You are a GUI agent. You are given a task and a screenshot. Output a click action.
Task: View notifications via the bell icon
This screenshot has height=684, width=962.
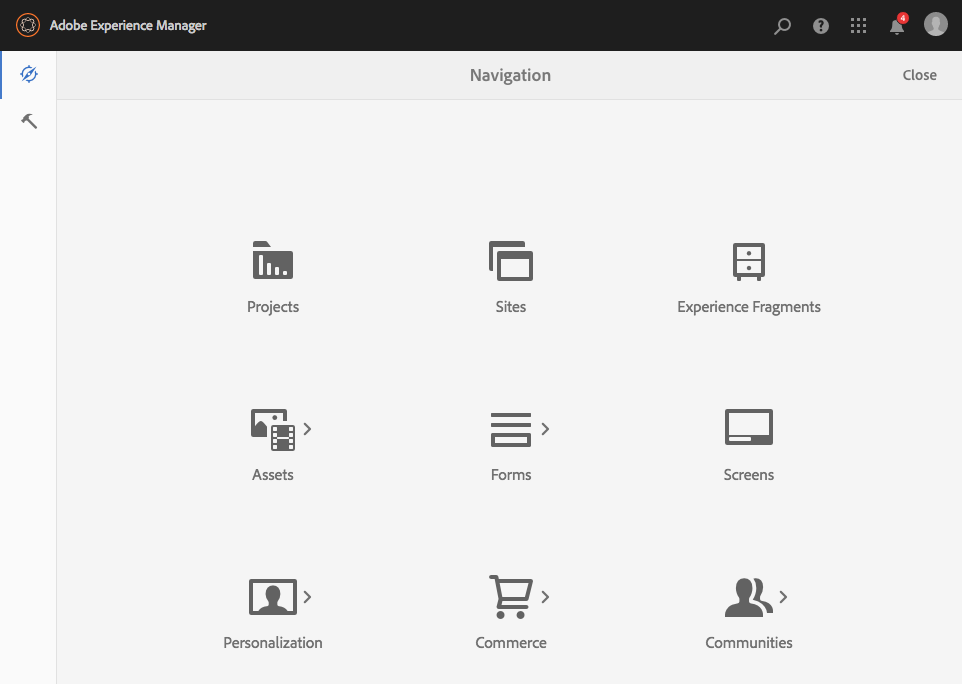[x=896, y=27]
